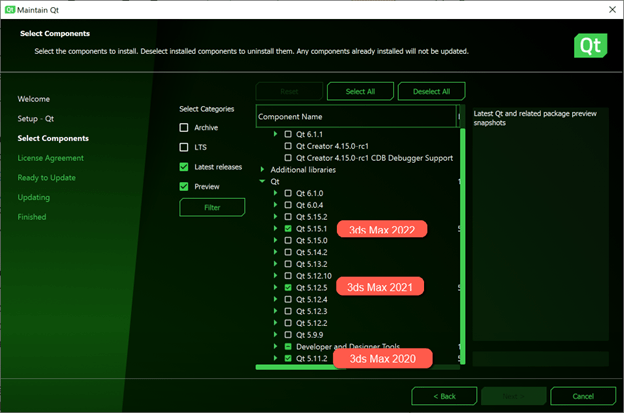The width and height of the screenshot is (624, 413).
Task: Expand the Qt 5.13.2 node
Action: tap(275, 264)
